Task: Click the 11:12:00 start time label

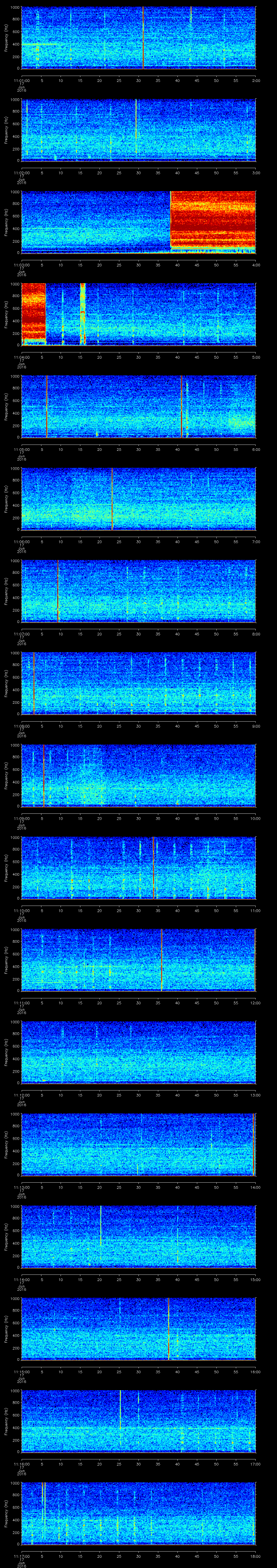Action: pos(21,1095)
